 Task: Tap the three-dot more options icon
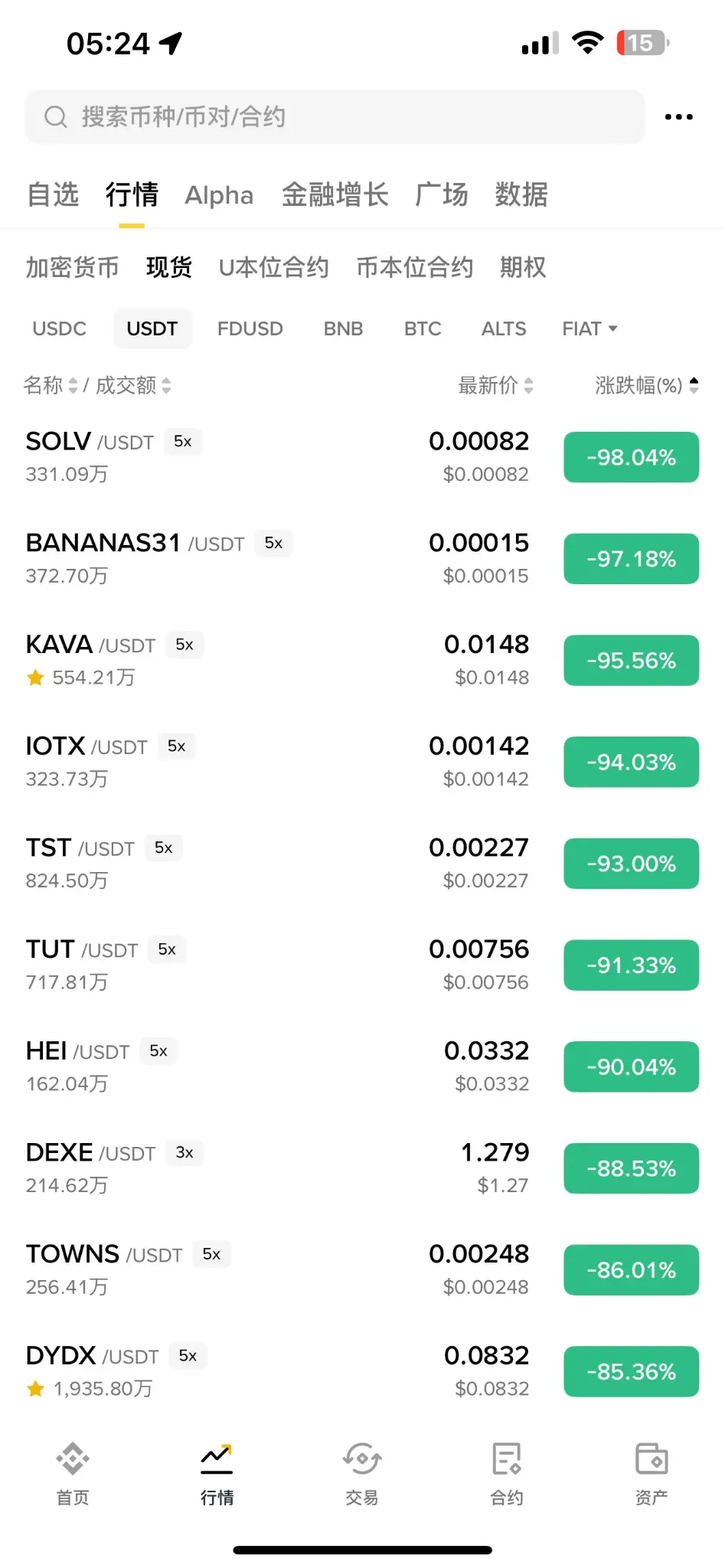pyautogui.click(x=678, y=117)
